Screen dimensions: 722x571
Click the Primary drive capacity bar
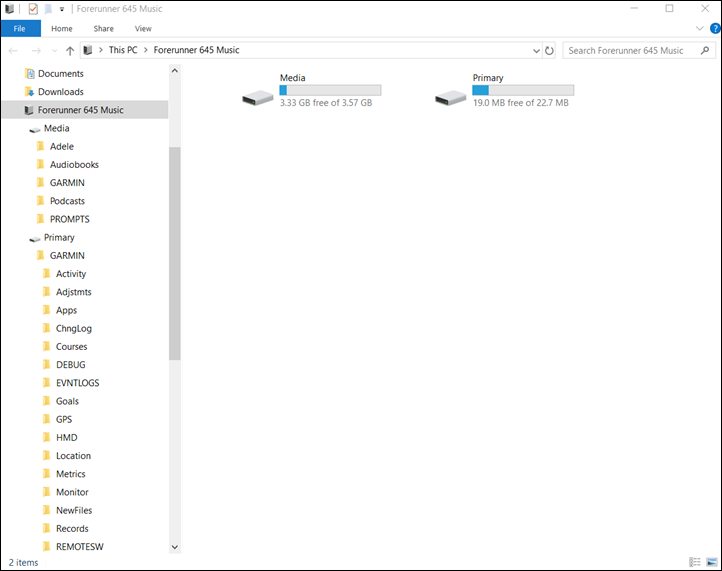pos(523,90)
